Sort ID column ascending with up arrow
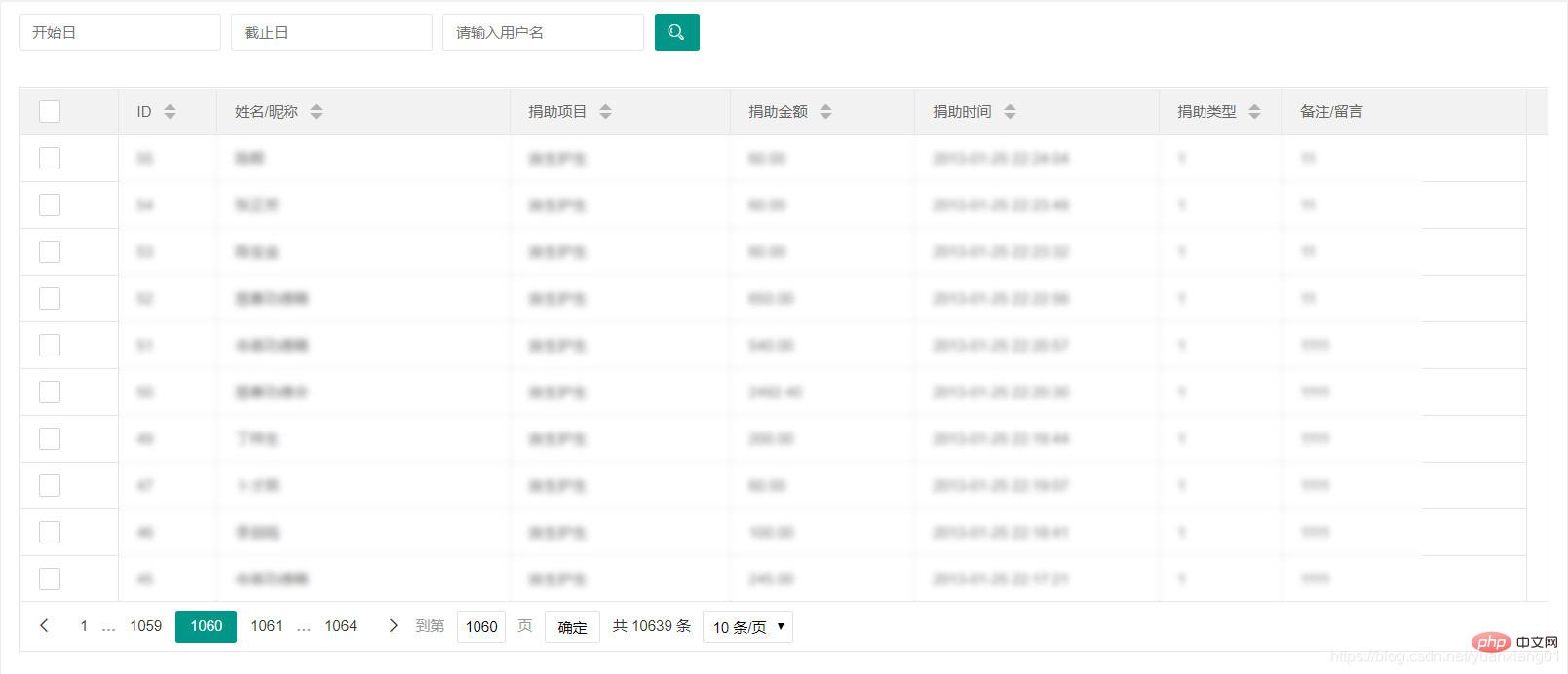 [170, 107]
